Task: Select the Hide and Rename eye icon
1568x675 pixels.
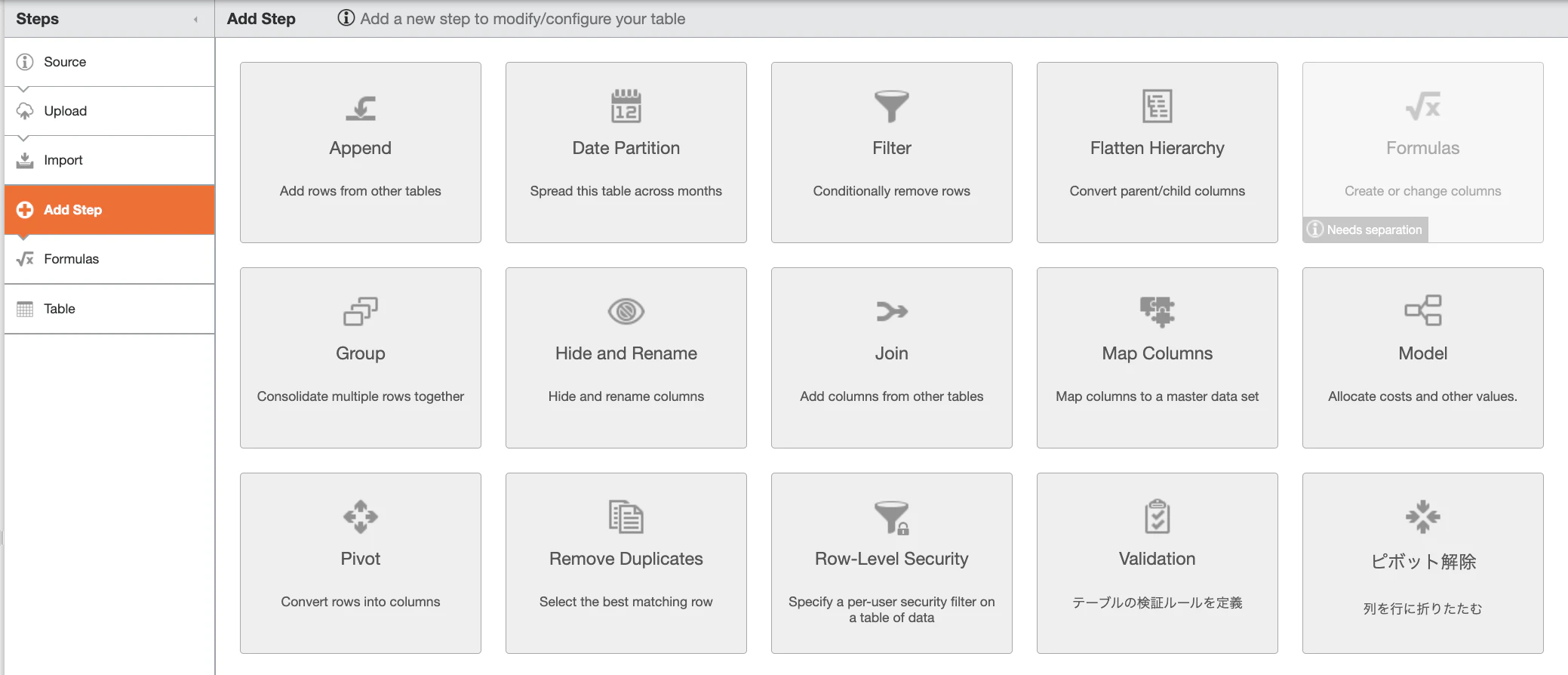Action: (x=626, y=311)
